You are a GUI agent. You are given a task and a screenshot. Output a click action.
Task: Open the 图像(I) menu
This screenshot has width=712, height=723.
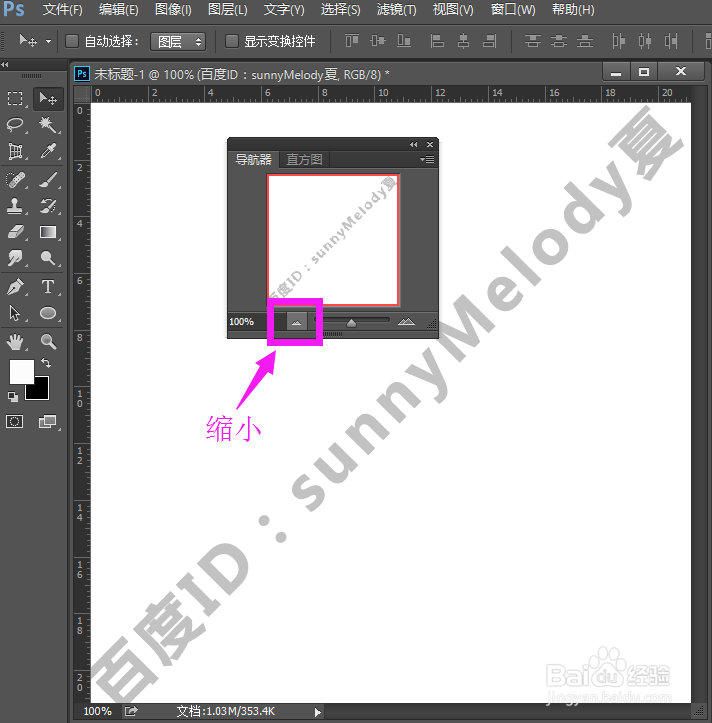click(x=173, y=9)
